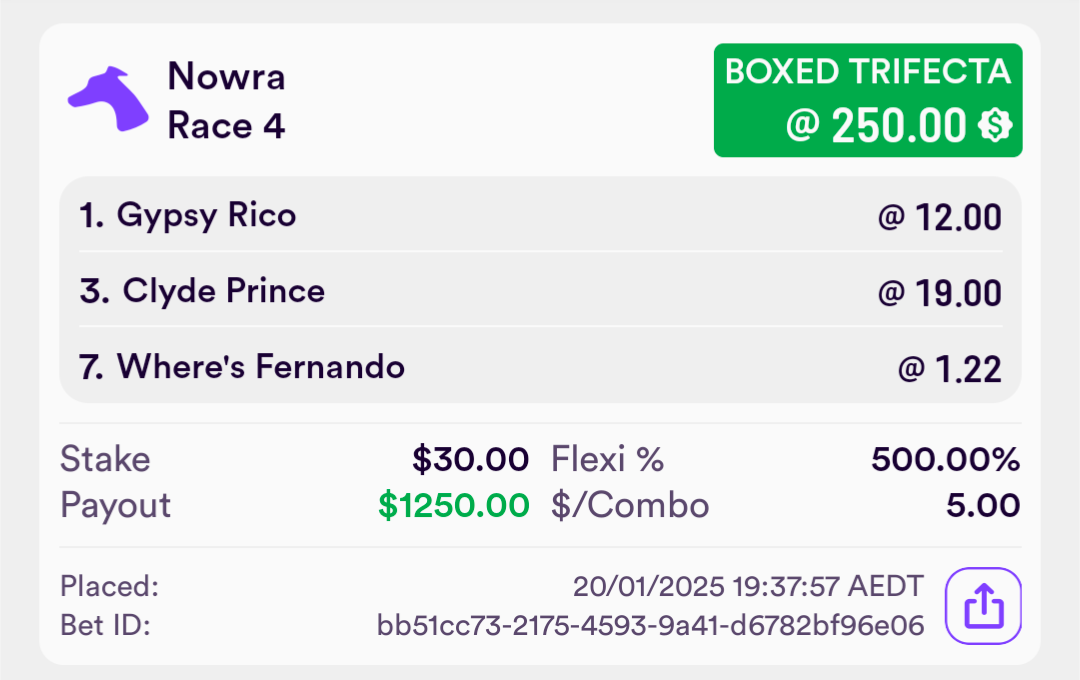
Task: Click the Payout label
Action: click(116, 506)
